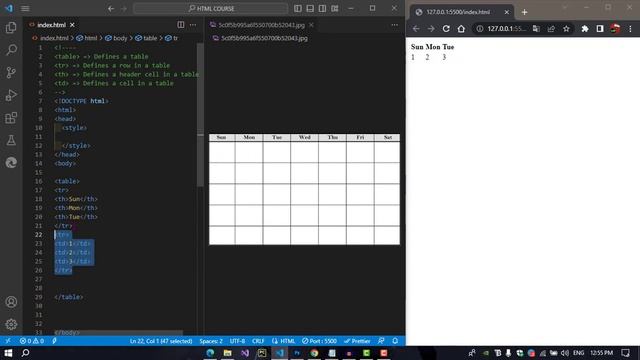The width and height of the screenshot is (640, 360).
Task: Click the Ln 22, Col 1 status item
Action: pos(161,341)
